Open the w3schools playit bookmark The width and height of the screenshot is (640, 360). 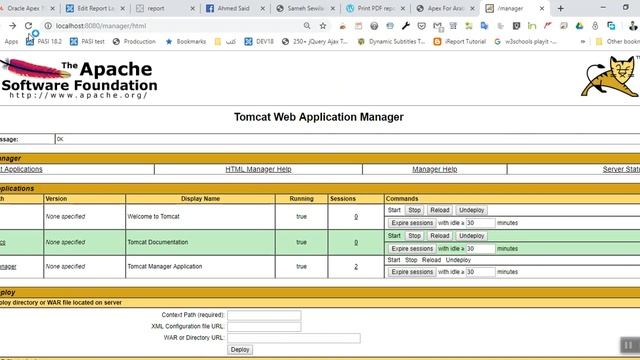[525, 42]
